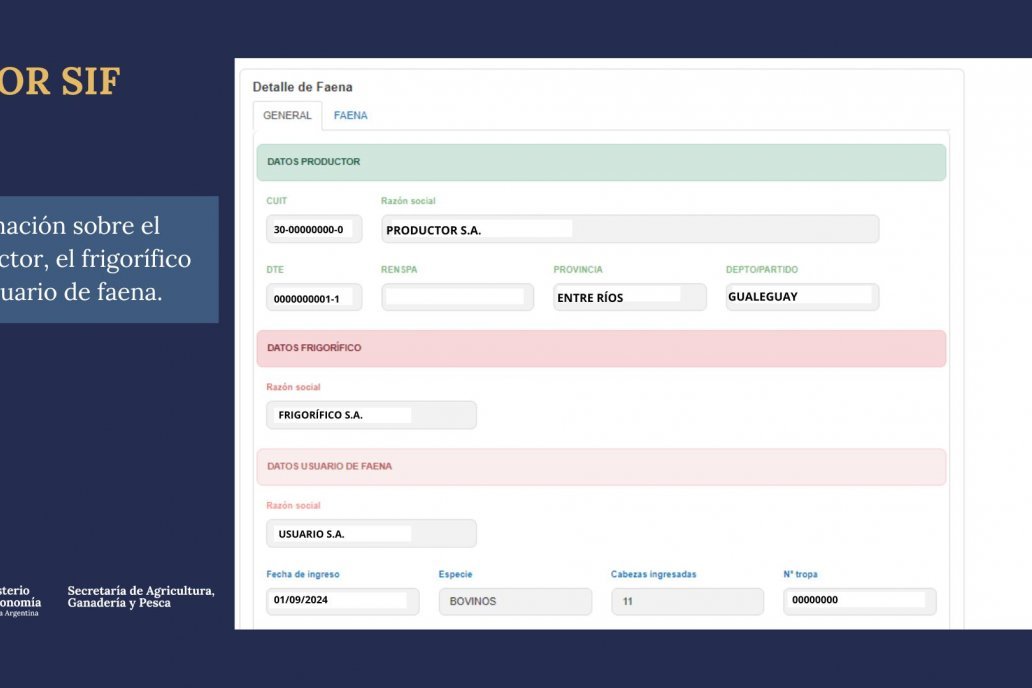Image resolution: width=1032 pixels, height=688 pixels.
Task: Click the DATOS USUARIO DE FAENA header
Action: coord(600,467)
